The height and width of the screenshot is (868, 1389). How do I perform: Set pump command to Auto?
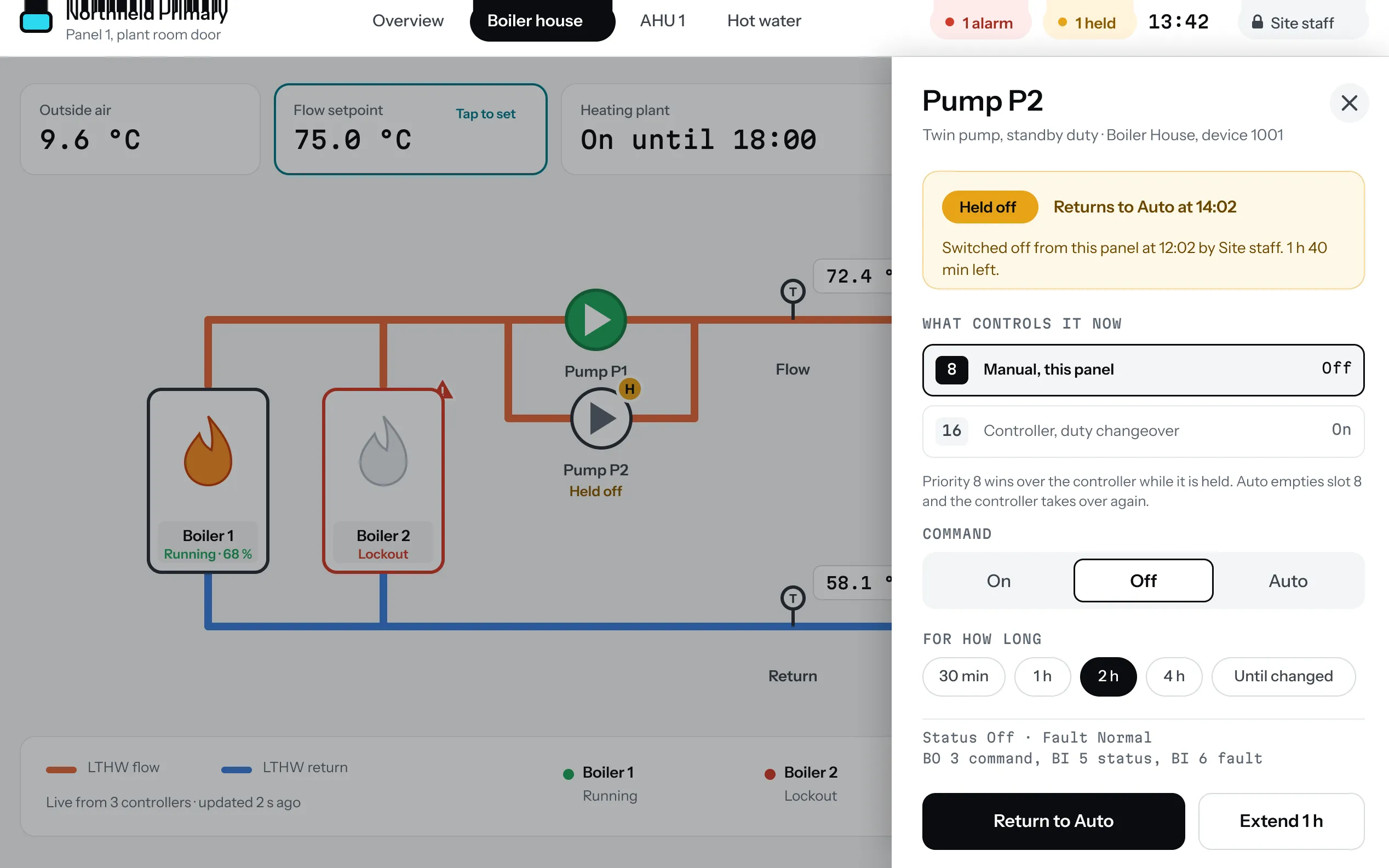coord(1288,581)
